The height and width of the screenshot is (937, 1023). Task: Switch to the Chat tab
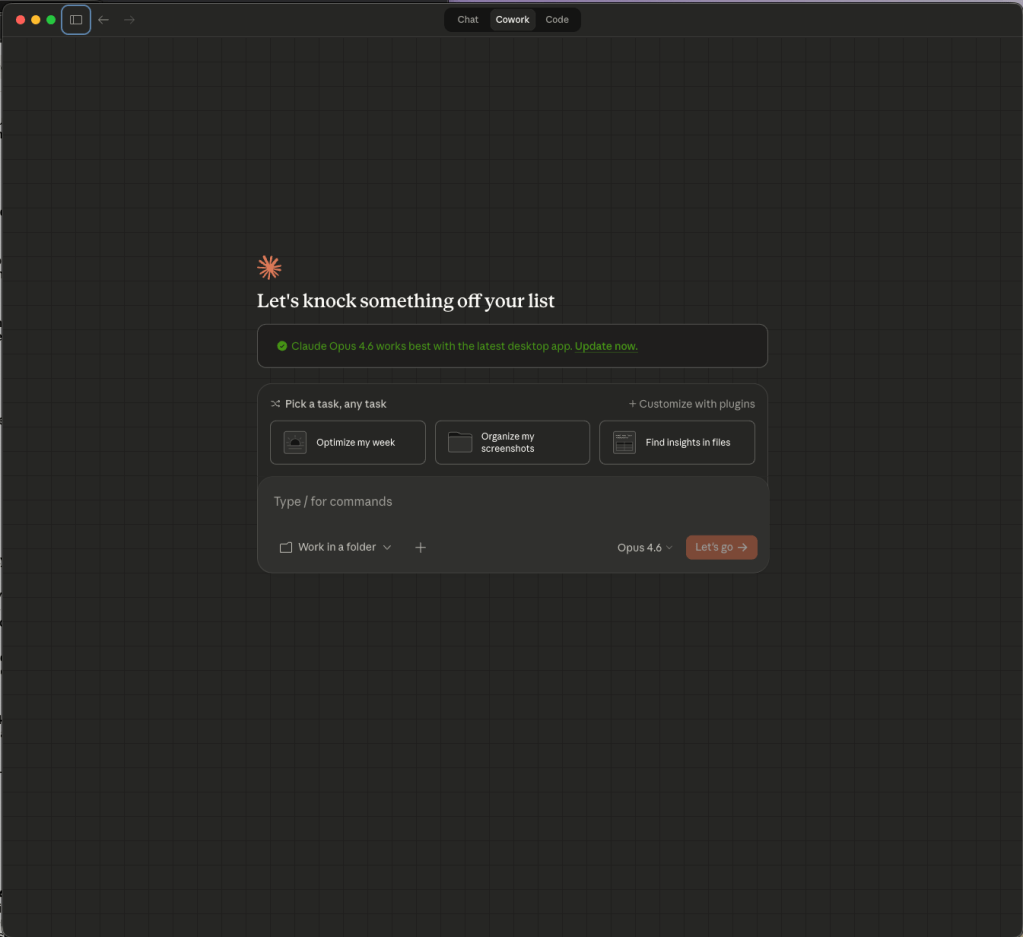pyautogui.click(x=468, y=20)
